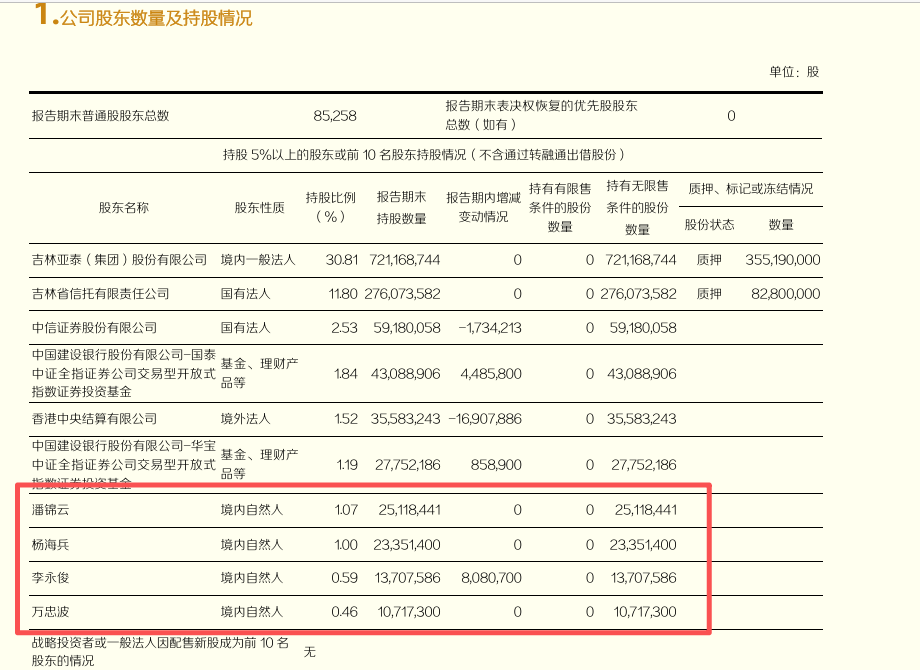Select shareholder 吉林亚泰（集团）股份有限公司

[x=119, y=260]
